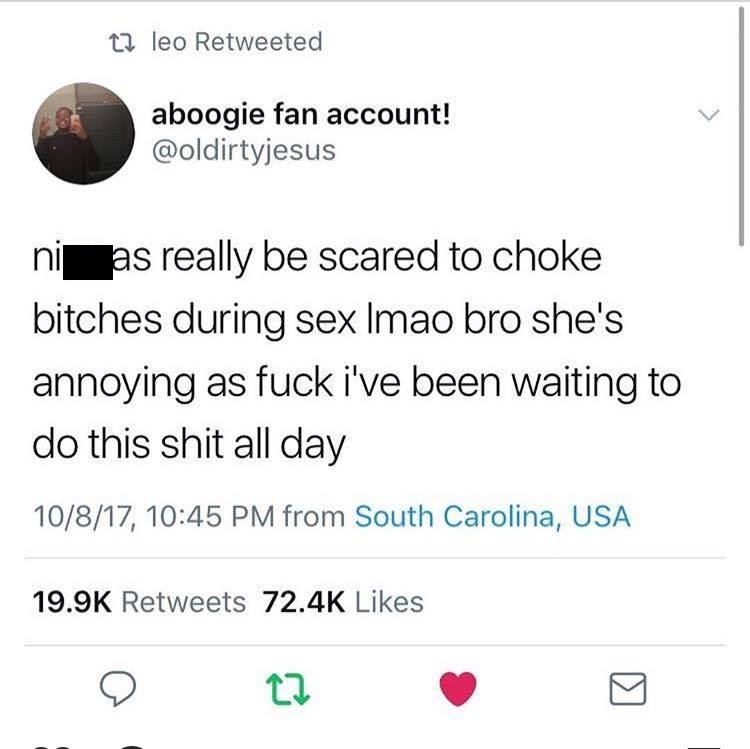Click the word Likes in stats row
Image resolution: width=750 pixels, height=749 pixels.
click(x=389, y=602)
